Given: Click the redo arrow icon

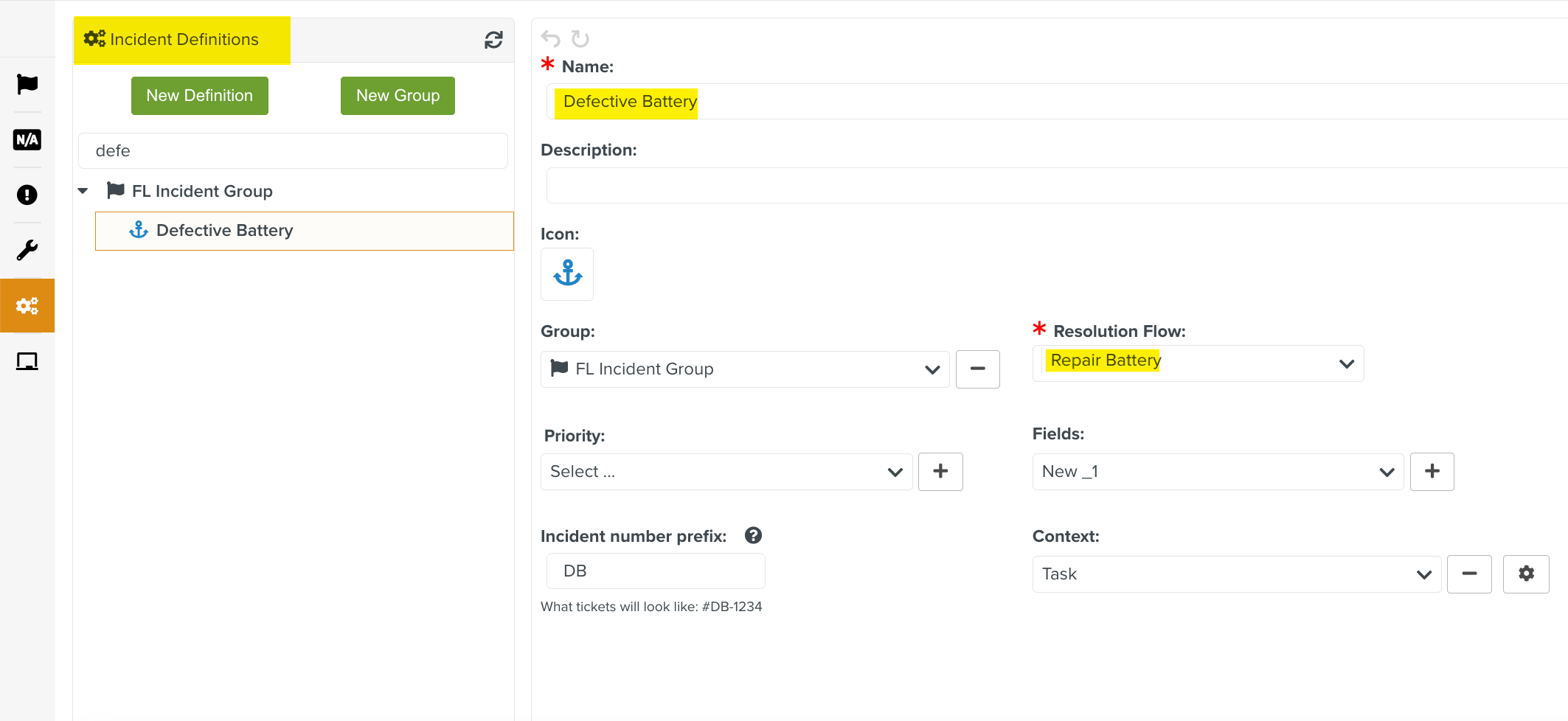Looking at the screenshot, I should 580,38.
